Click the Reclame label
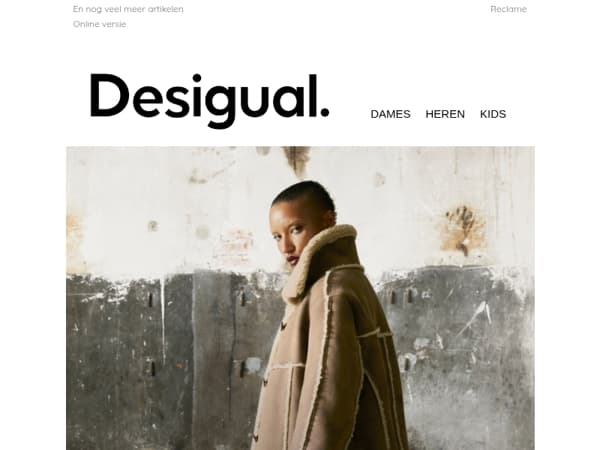The image size is (600, 450). coord(509,9)
